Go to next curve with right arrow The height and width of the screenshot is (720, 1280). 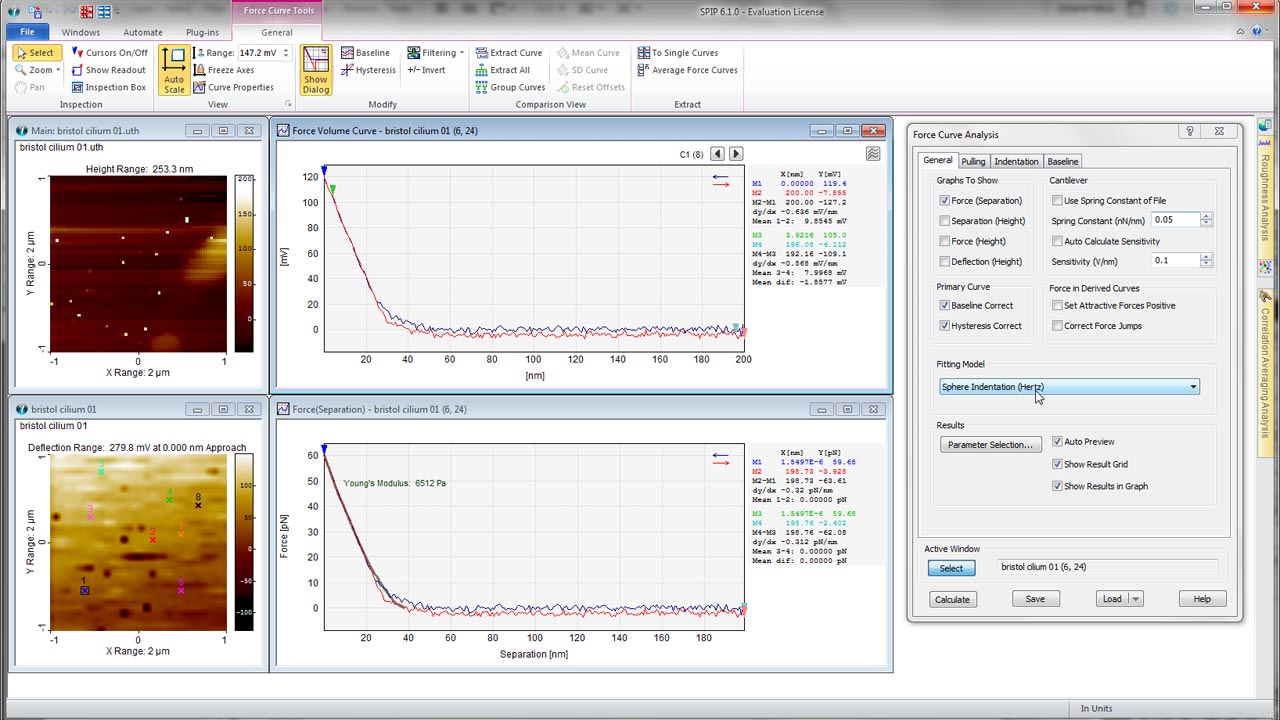tap(736, 154)
